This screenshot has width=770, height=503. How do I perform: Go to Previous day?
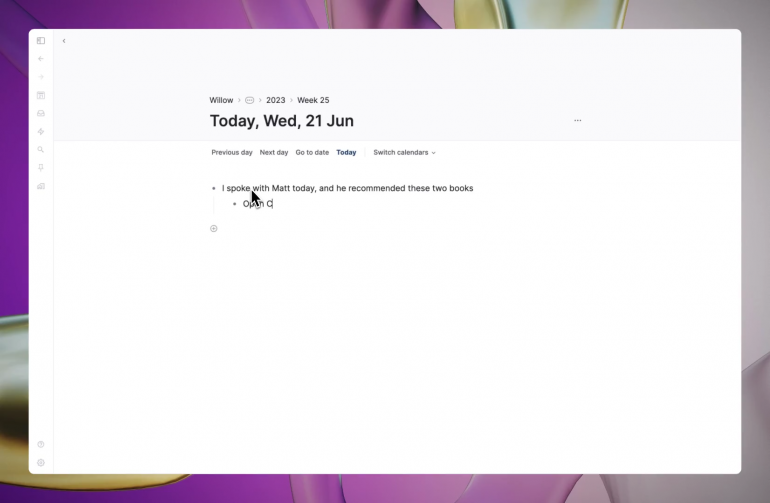(x=232, y=153)
